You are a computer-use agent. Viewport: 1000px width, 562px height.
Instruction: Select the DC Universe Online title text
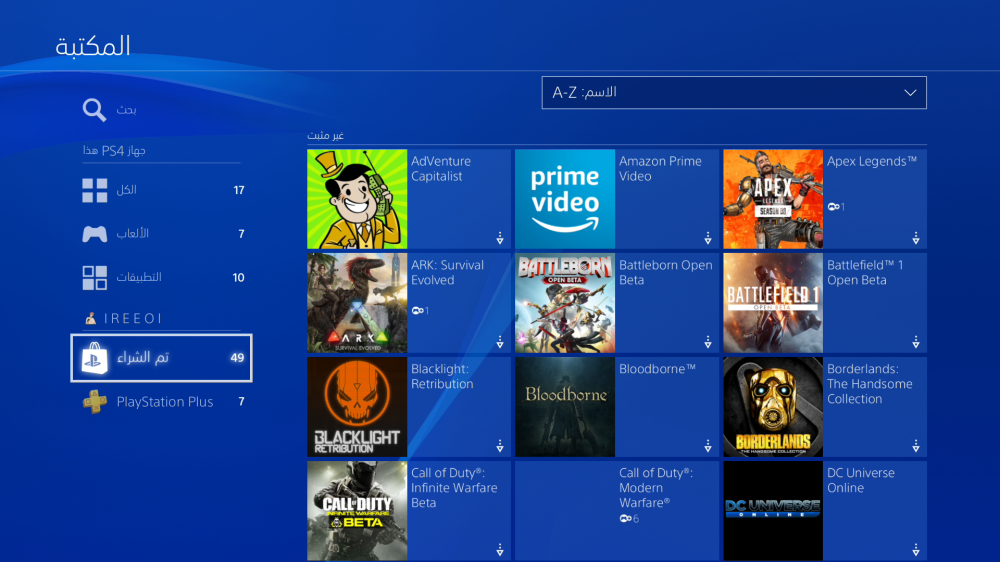860,480
